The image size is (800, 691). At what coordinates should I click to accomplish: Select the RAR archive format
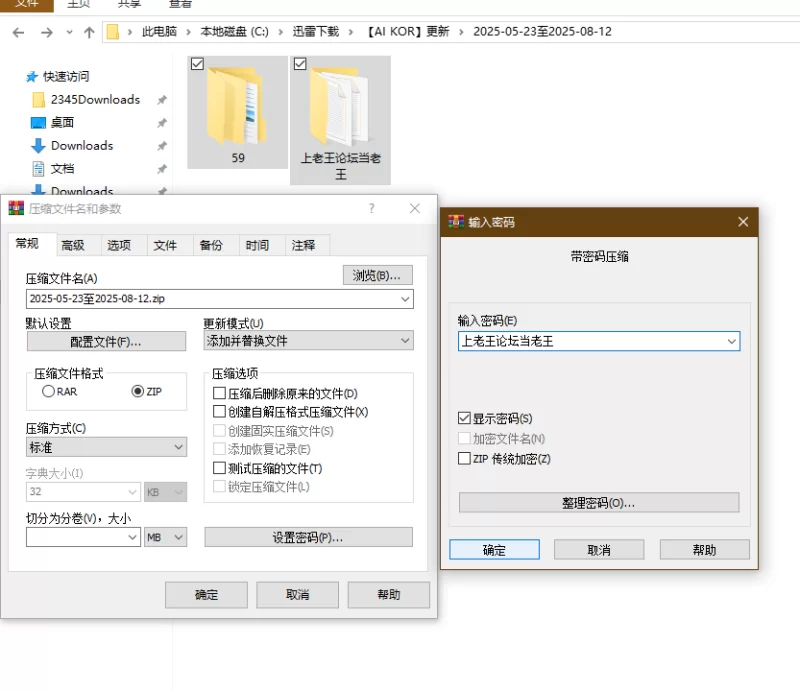coord(48,392)
